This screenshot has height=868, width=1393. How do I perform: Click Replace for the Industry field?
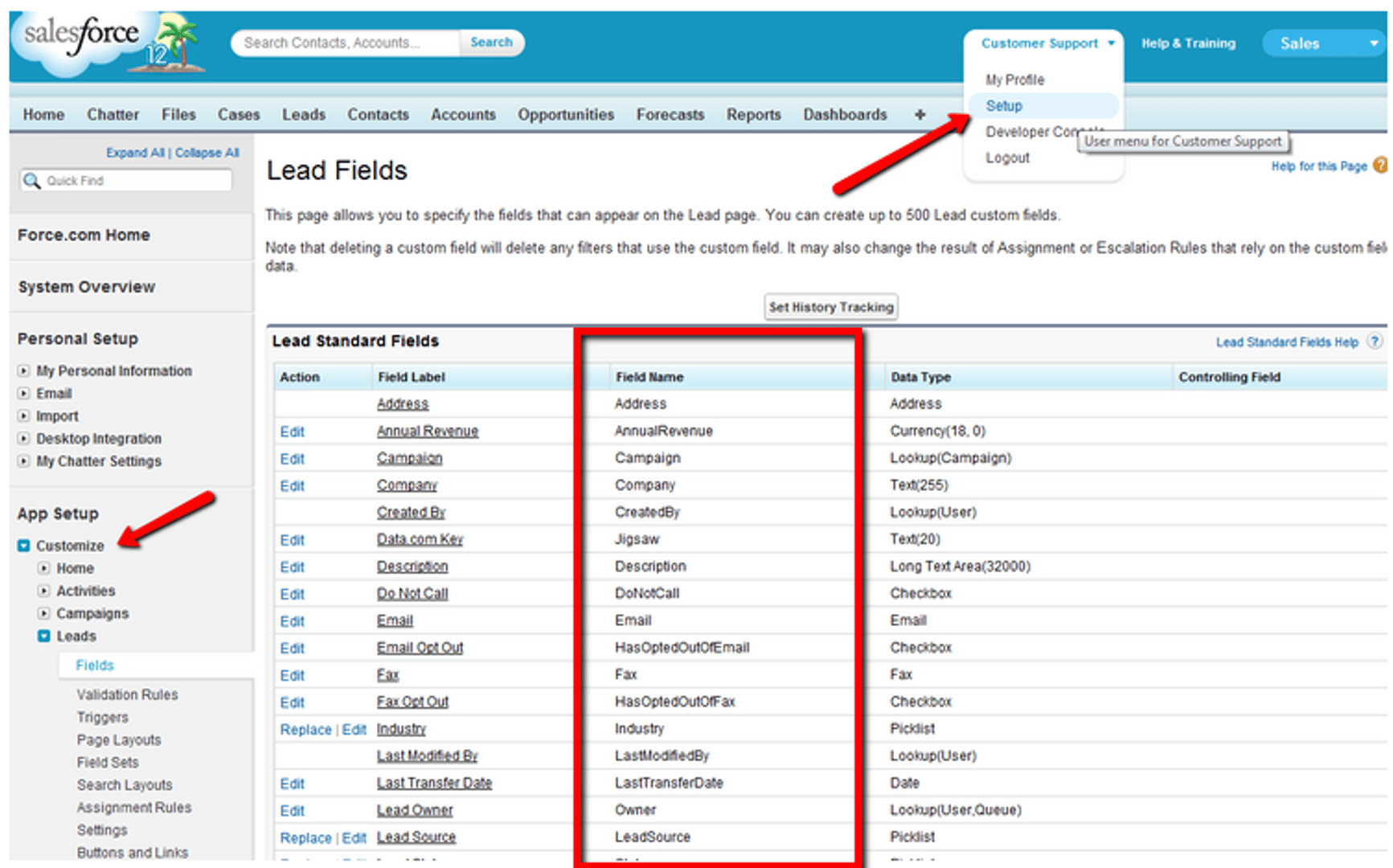pos(305,730)
